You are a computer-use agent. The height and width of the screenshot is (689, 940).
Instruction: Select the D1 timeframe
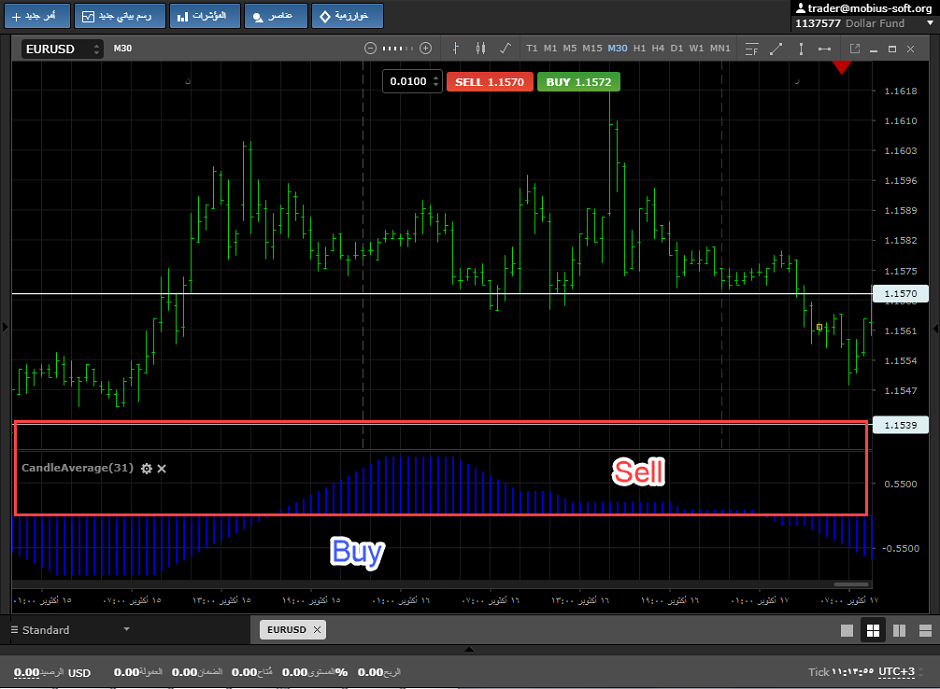[x=677, y=48]
